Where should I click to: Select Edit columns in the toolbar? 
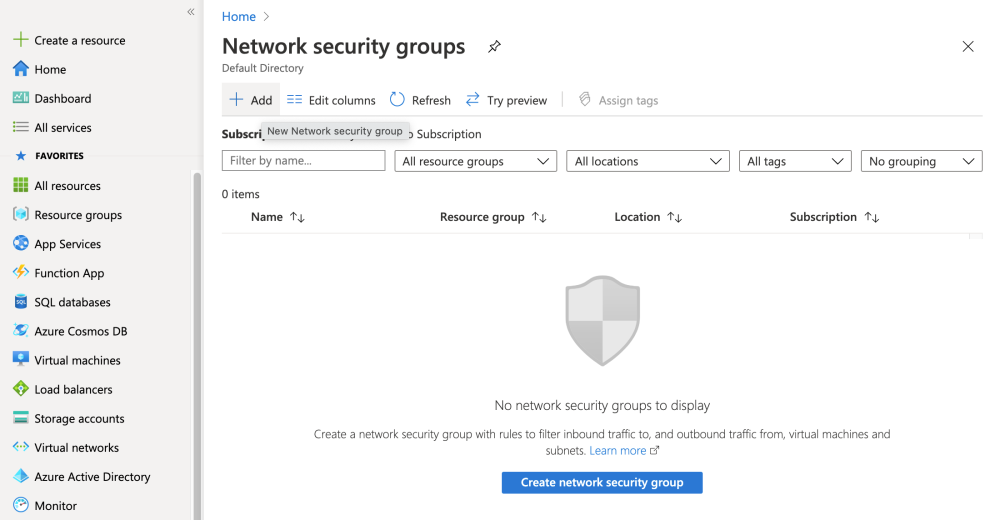[x=331, y=100]
